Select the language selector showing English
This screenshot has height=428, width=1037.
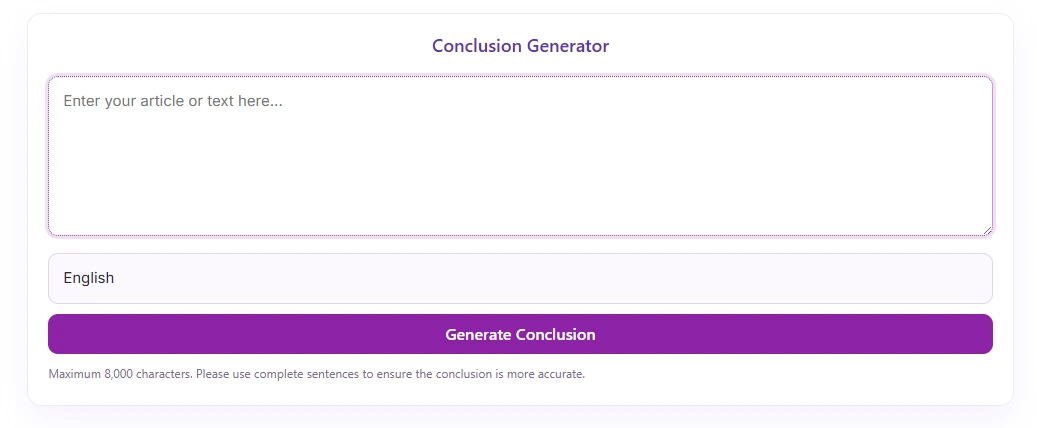click(x=520, y=278)
